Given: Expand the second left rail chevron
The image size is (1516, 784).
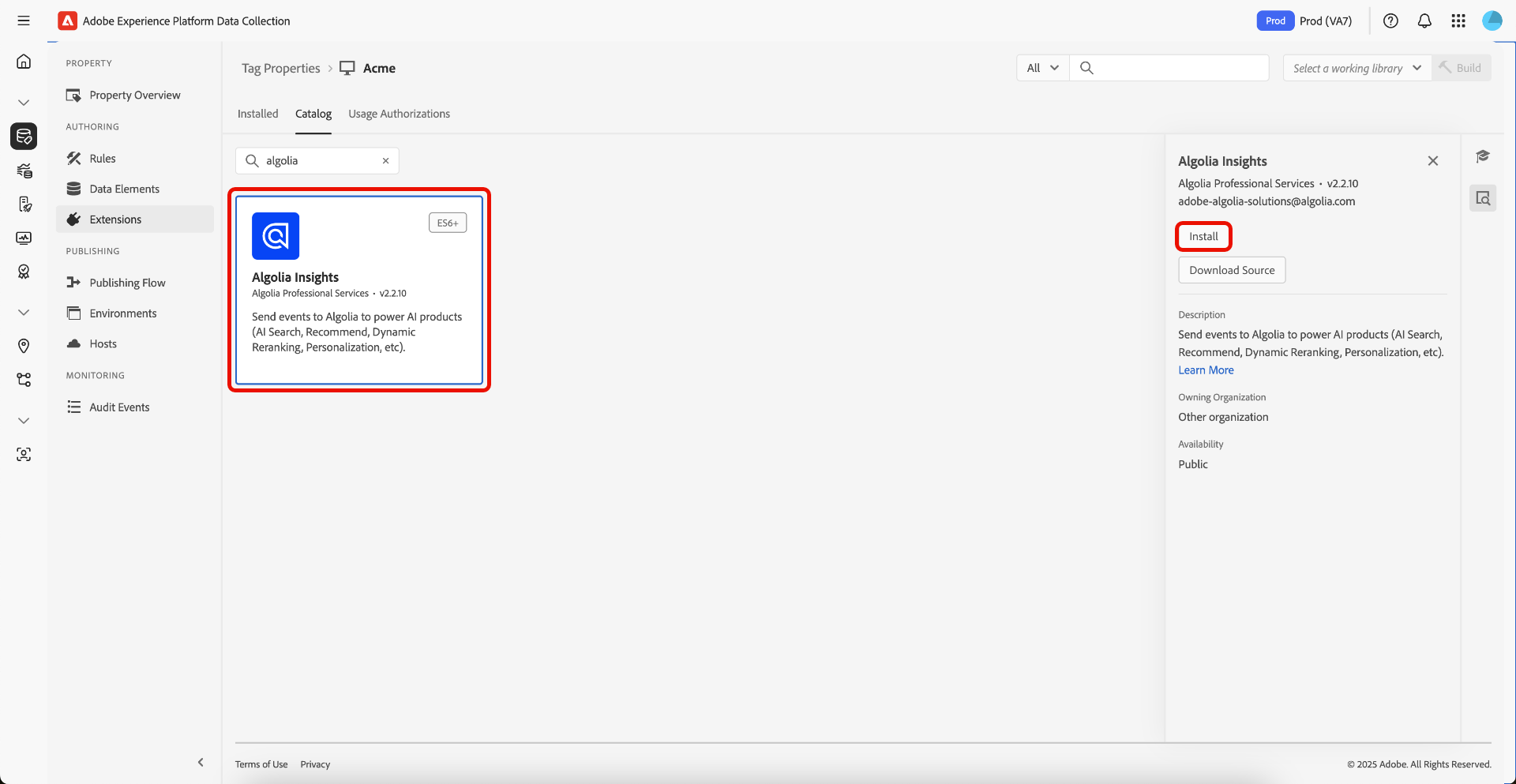Looking at the screenshot, I should [24, 313].
